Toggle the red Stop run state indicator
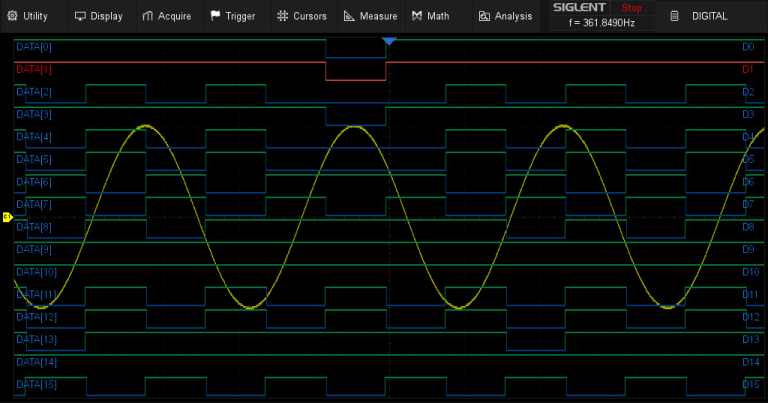The width and height of the screenshot is (768, 403). point(631,8)
